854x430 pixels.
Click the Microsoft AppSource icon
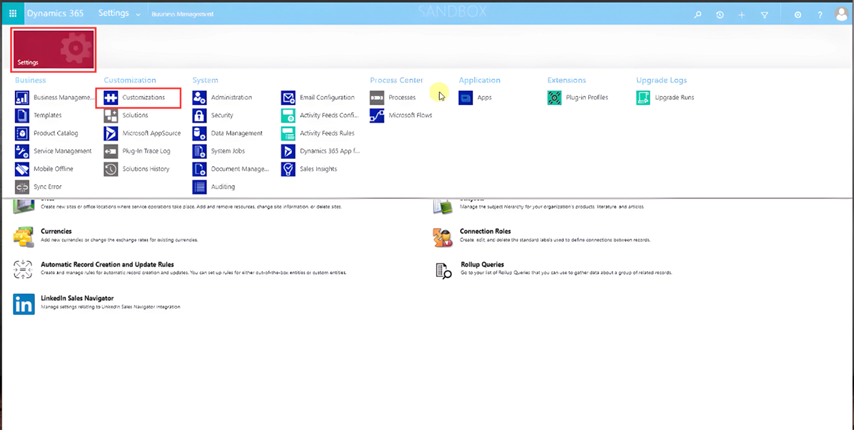(111, 133)
